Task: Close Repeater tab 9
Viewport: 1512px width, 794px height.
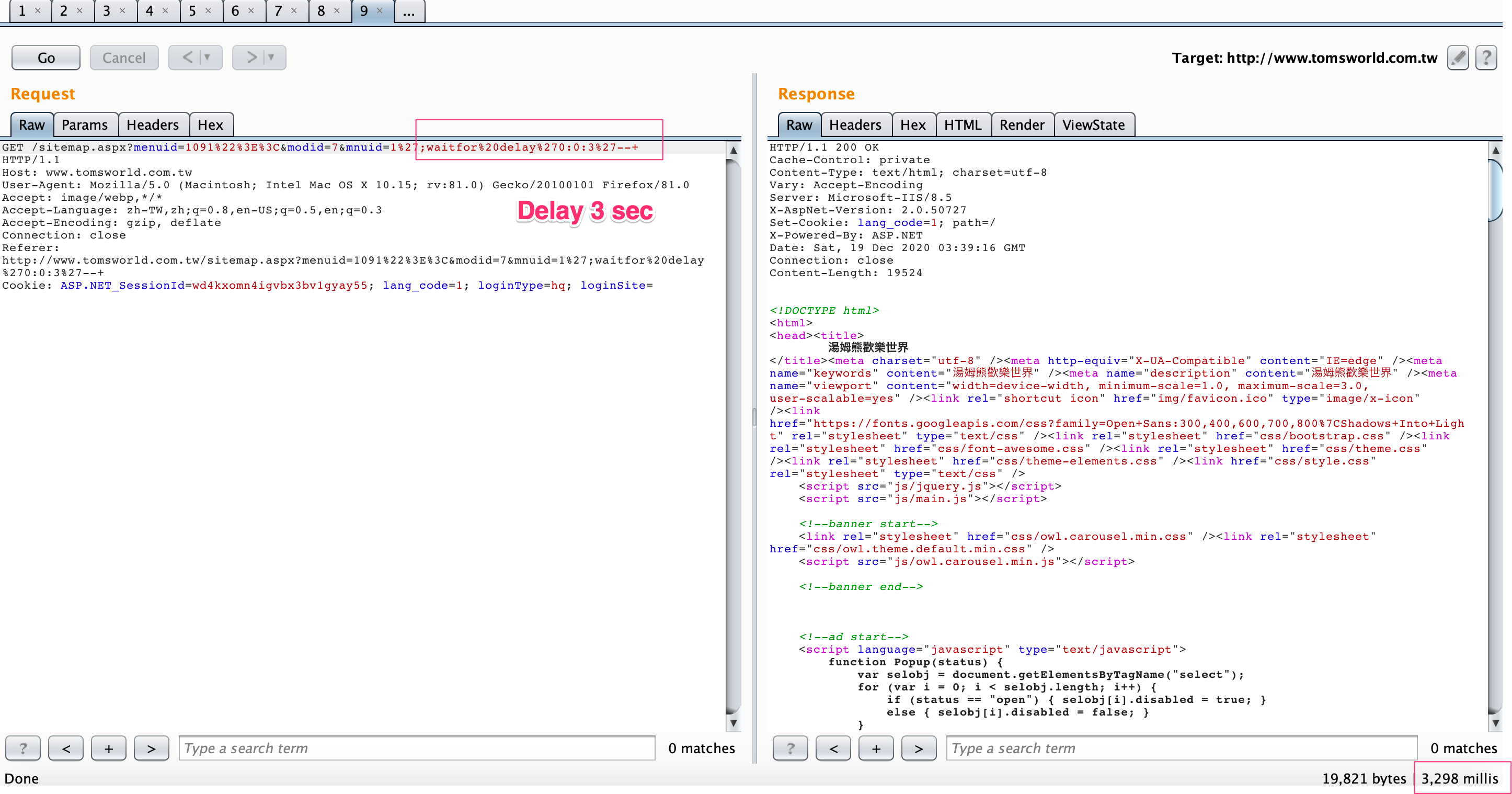Action: (x=379, y=10)
